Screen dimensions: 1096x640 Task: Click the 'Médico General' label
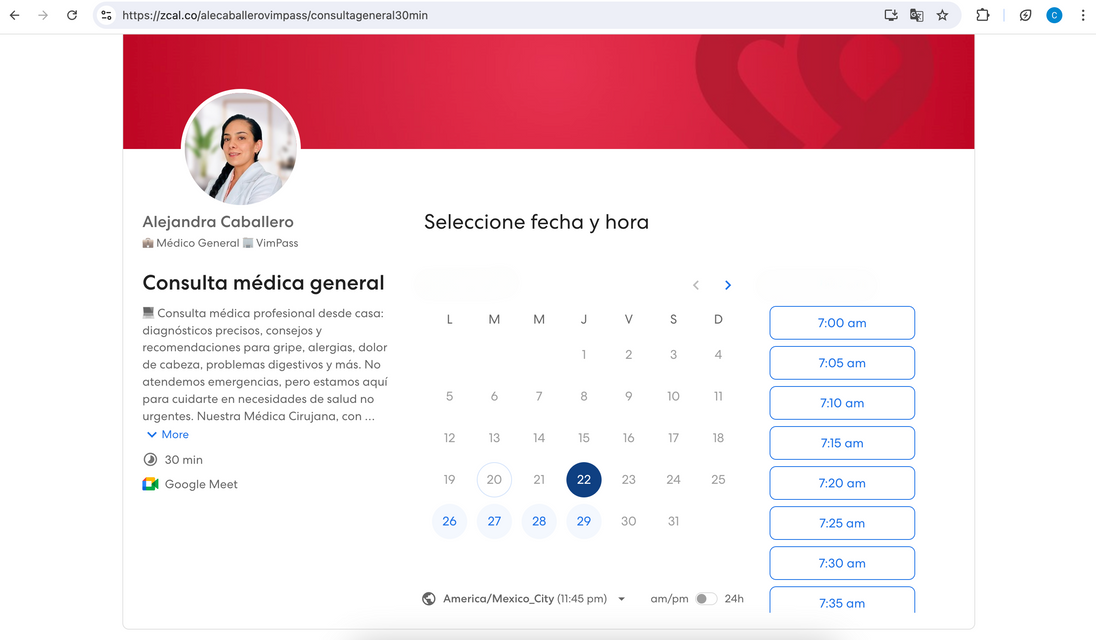[x=198, y=243]
